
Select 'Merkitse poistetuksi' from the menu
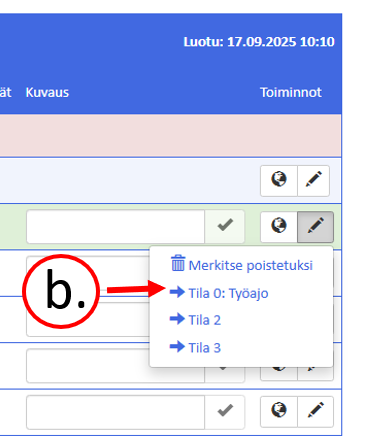tap(242, 265)
